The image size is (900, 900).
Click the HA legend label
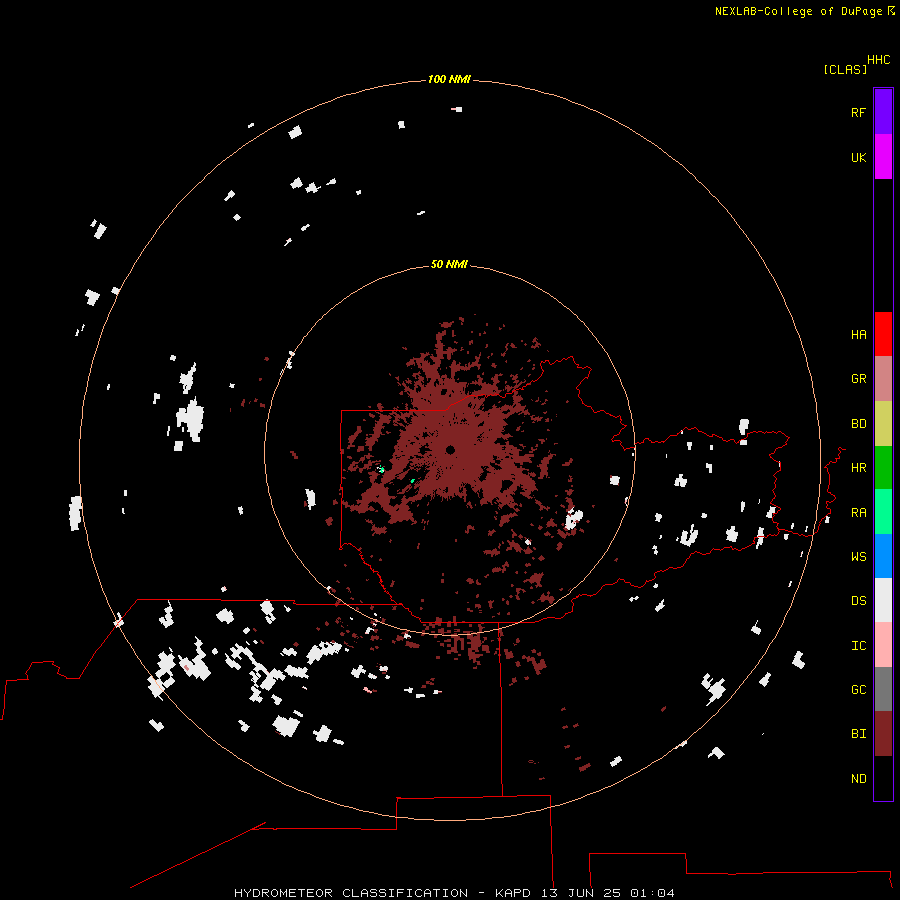pyautogui.click(x=859, y=335)
